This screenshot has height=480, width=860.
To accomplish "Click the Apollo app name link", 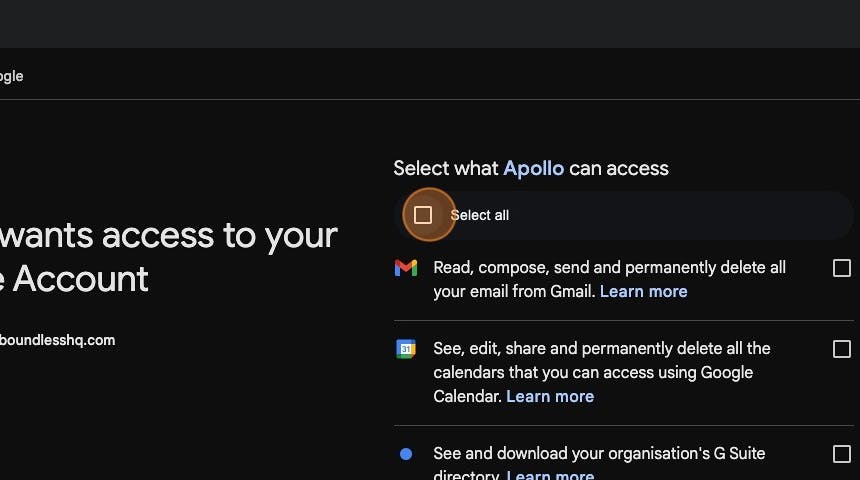I will click(533, 168).
